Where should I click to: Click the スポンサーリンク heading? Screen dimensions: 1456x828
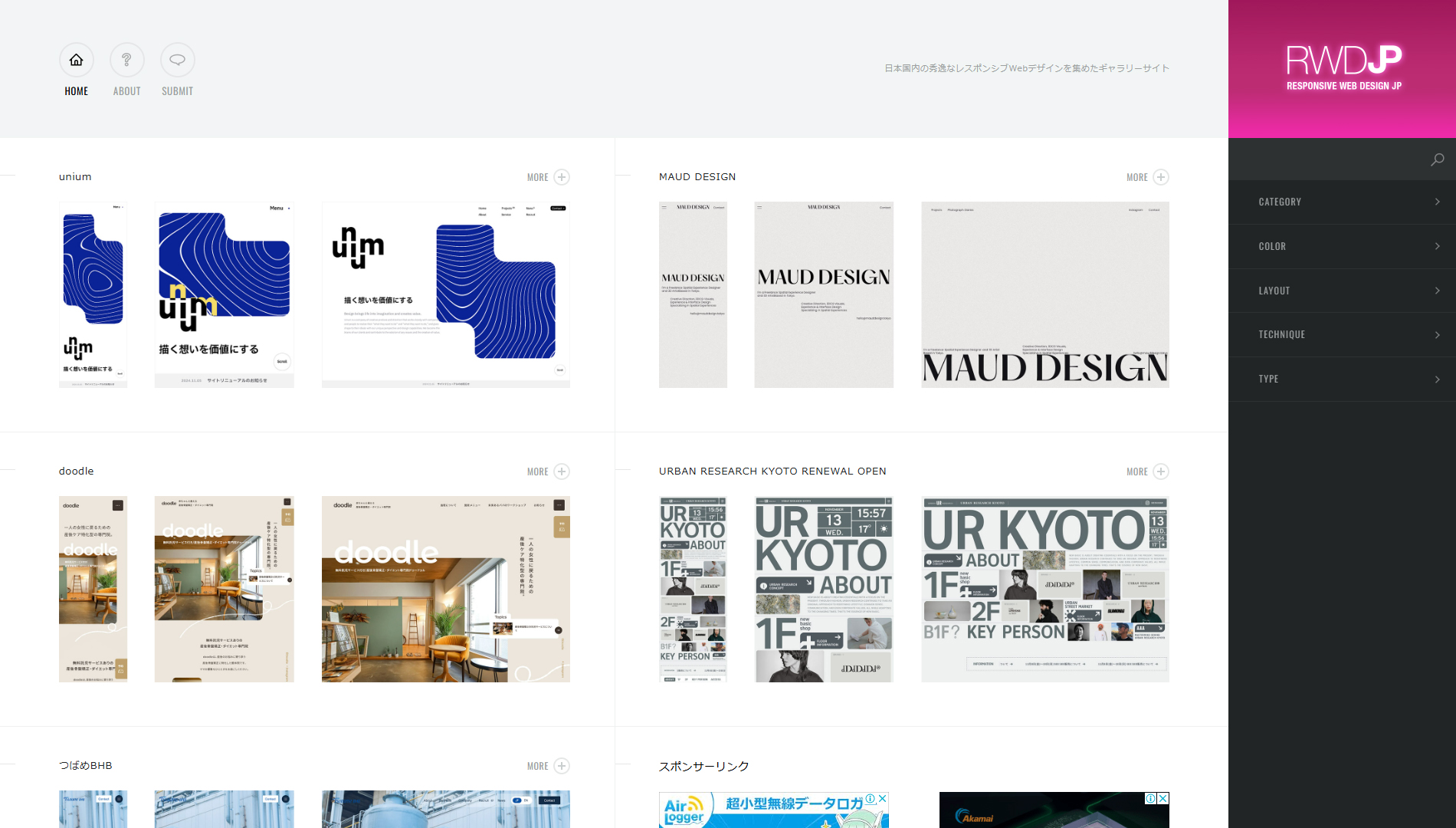(704, 766)
